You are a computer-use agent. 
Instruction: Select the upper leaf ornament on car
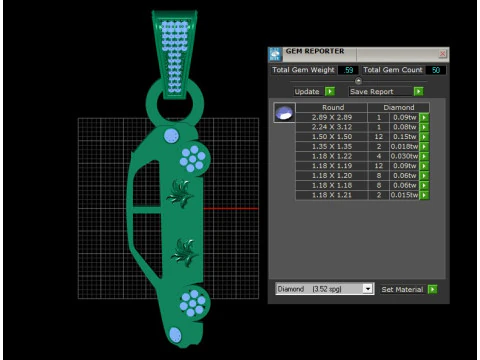pyautogui.click(x=180, y=194)
